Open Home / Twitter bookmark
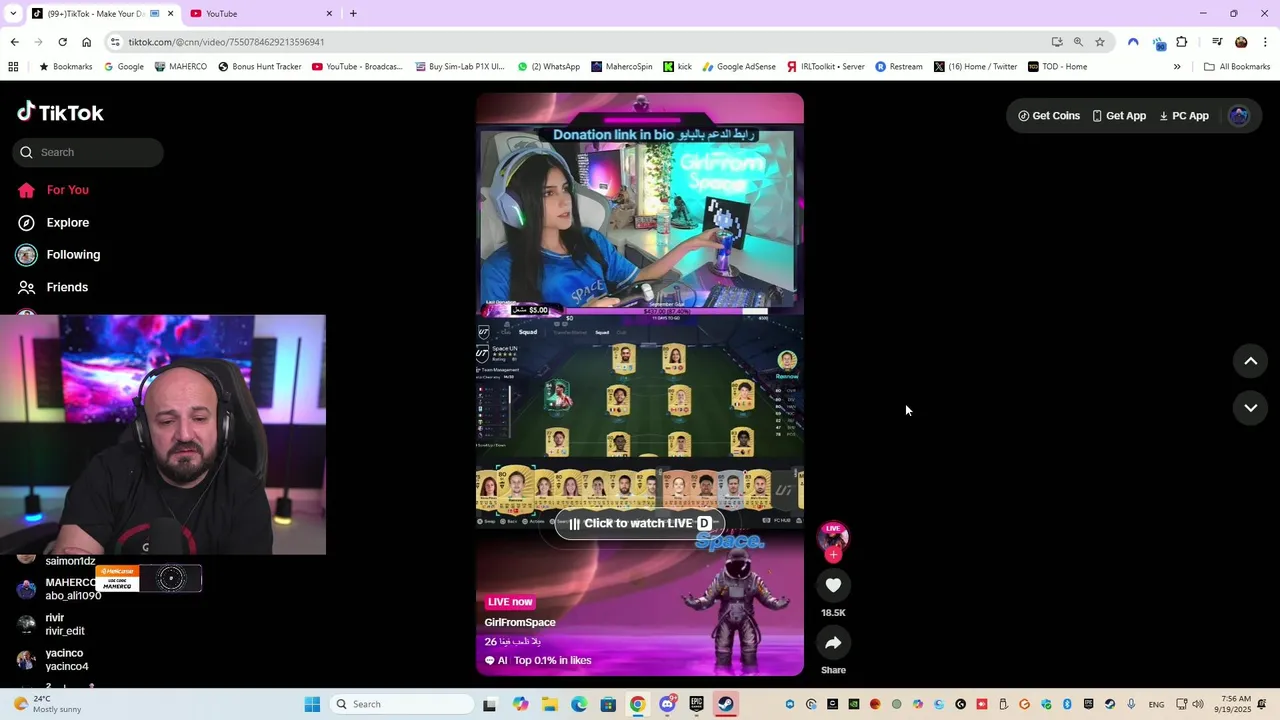Screen dimensions: 1280x720 tap(976, 67)
